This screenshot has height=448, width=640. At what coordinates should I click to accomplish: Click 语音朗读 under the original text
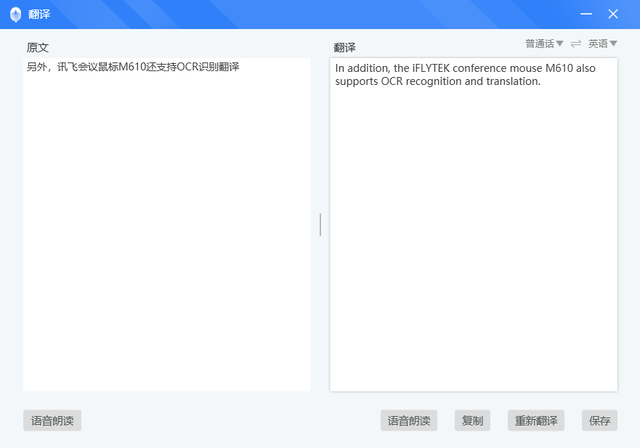(52, 420)
